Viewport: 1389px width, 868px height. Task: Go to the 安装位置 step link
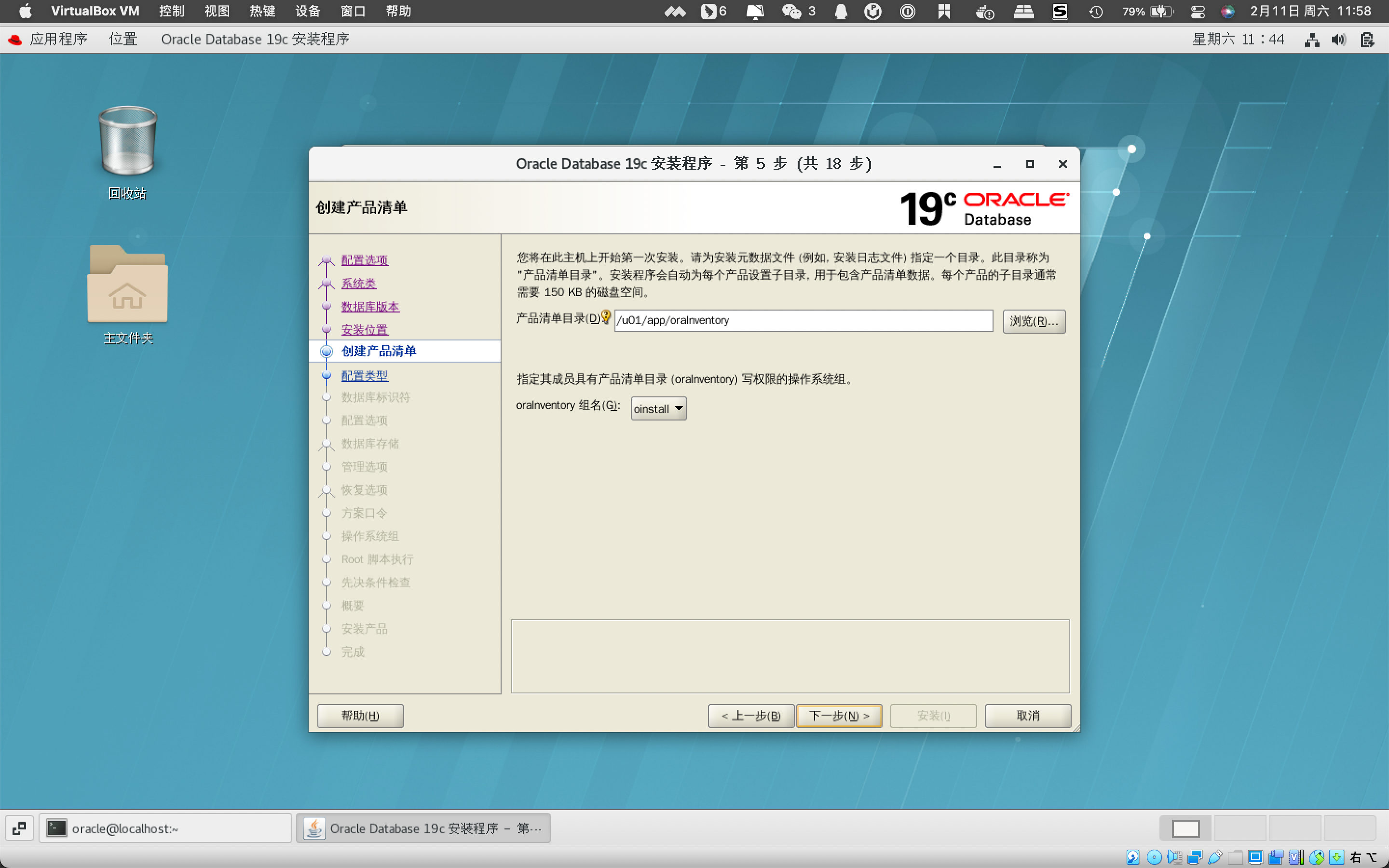pos(365,329)
